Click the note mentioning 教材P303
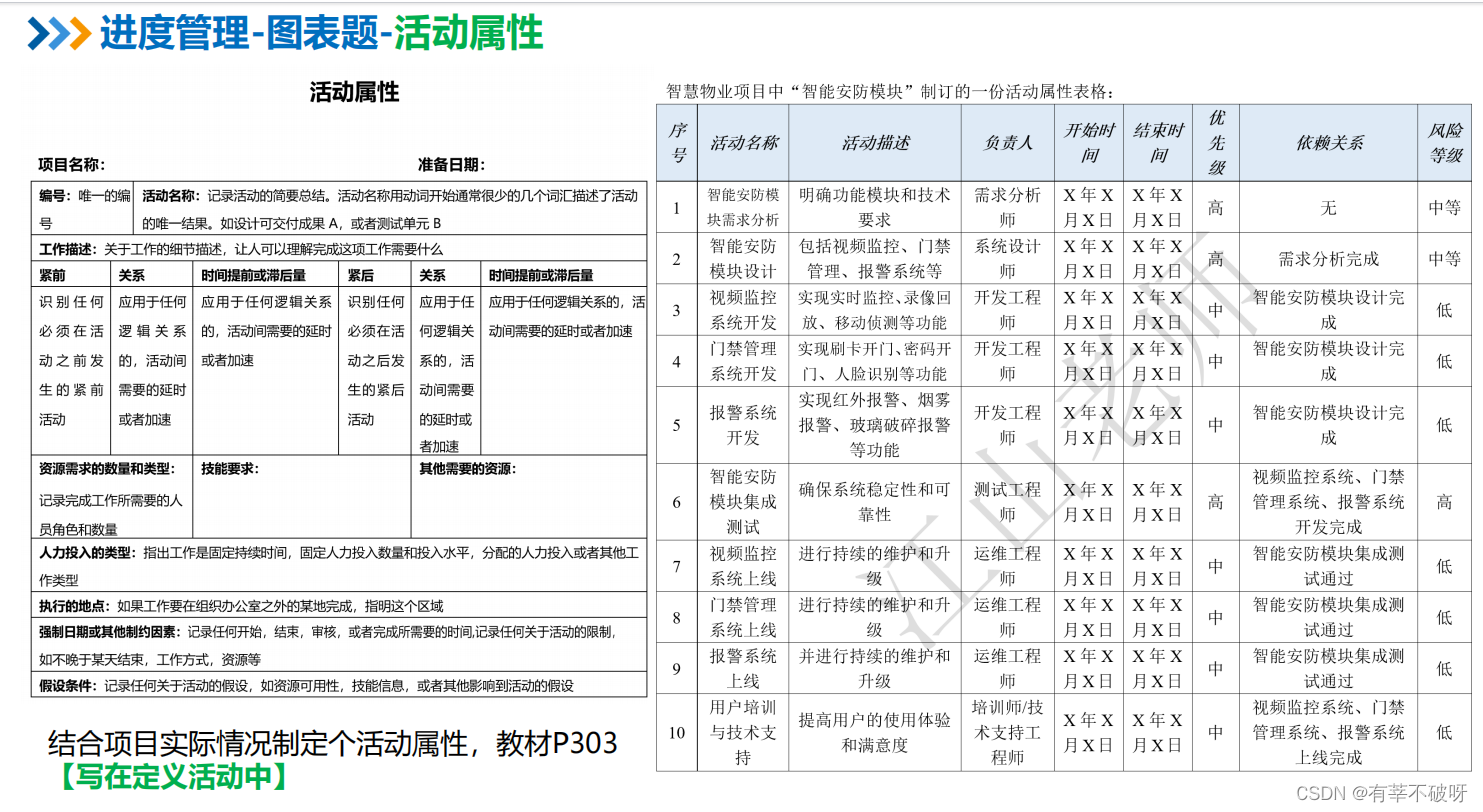1483x812 pixels. pyautogui.click(x=332, y=744)
